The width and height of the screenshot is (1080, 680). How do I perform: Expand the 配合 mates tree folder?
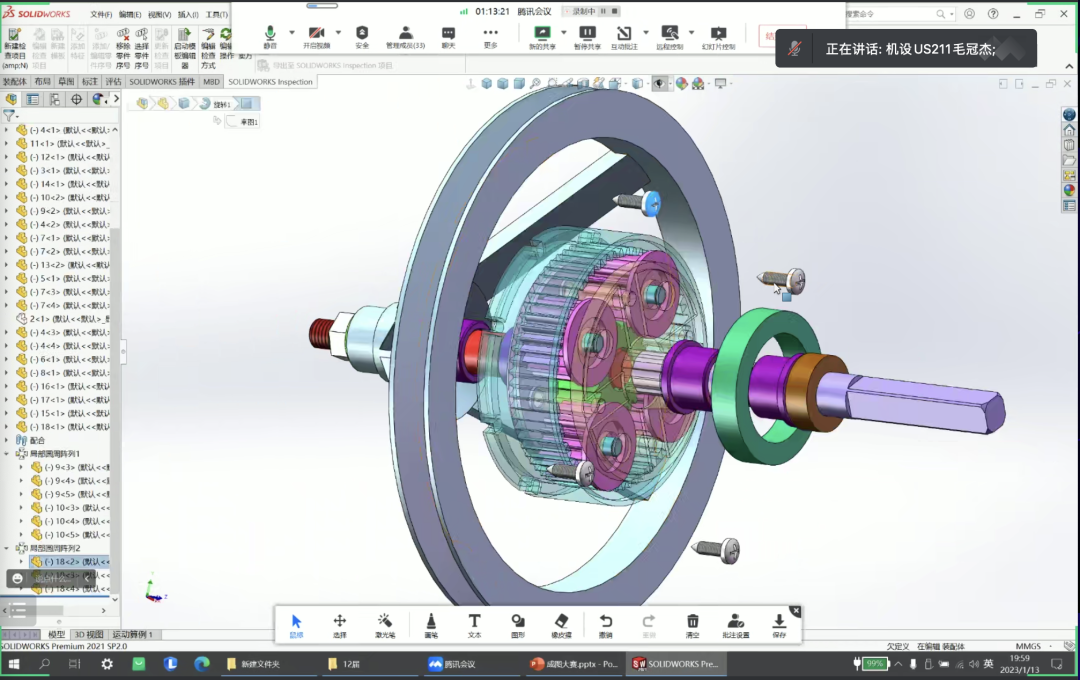pyautogui.click(x=7, y=440)
